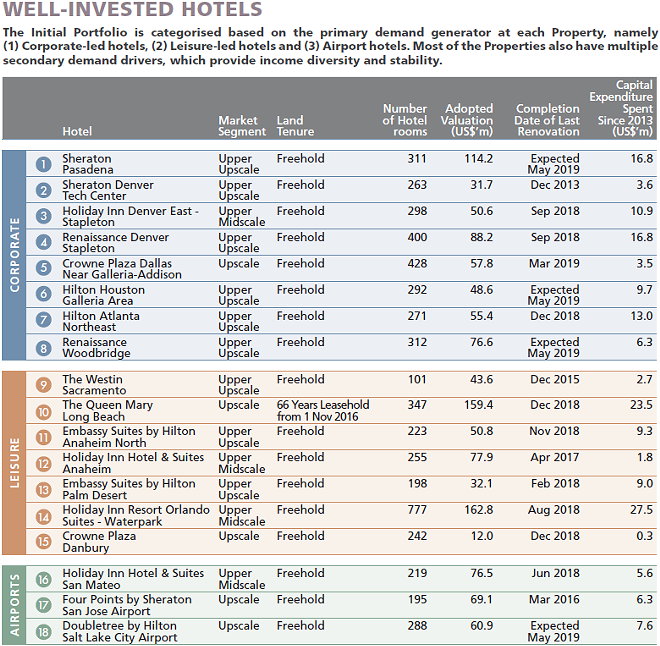660x646 pixels.
Task: Select the Crowne Plaza Danbury name
Action: [99, 542]
